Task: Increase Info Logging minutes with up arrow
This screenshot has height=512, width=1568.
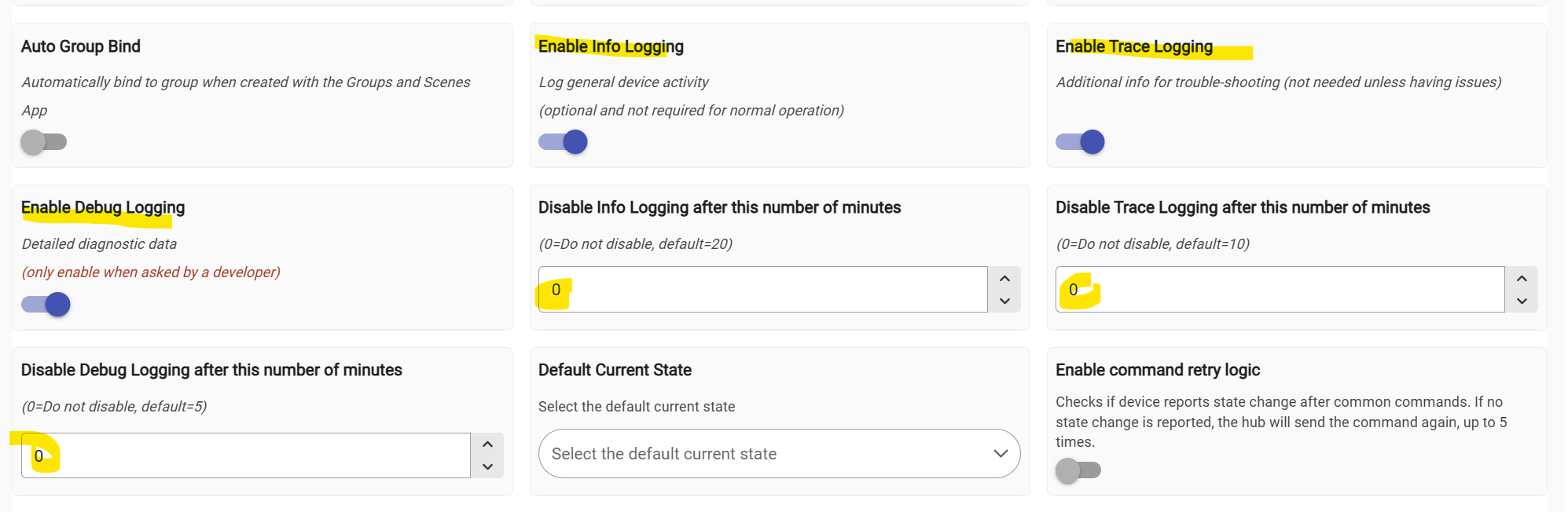Action: pos(1004,279)
